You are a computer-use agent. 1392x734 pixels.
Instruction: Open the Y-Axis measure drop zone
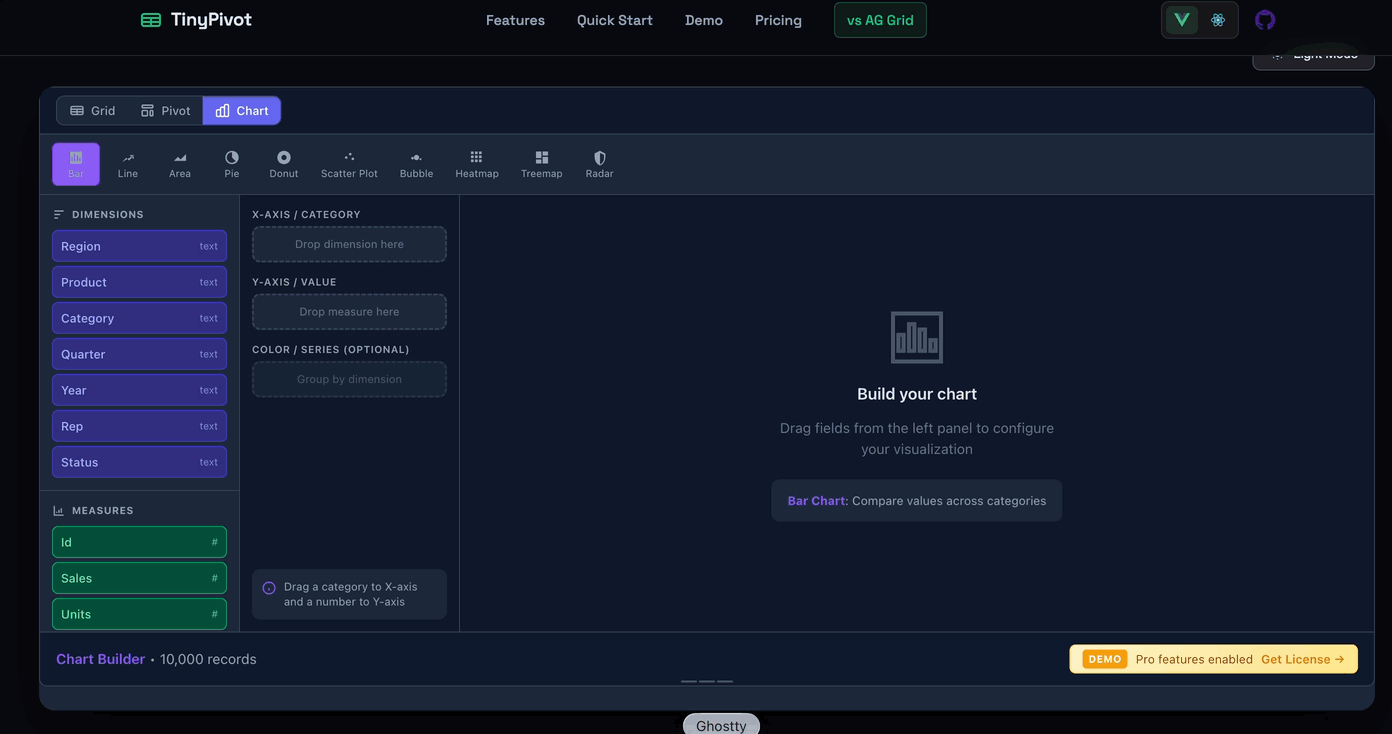(348, 311)
